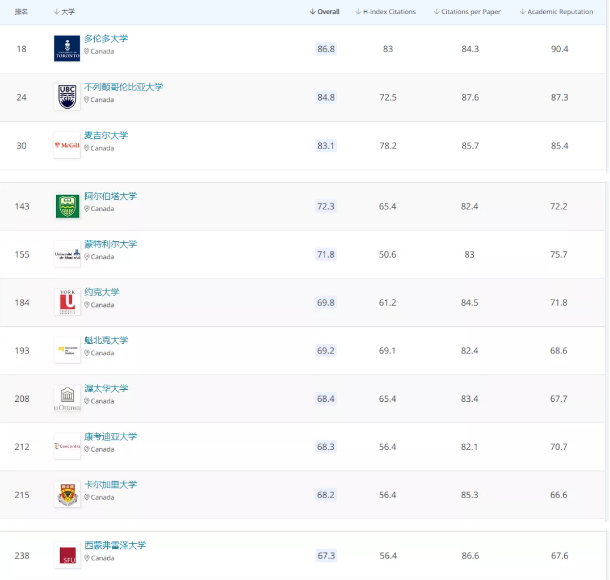Open 西蒙弗雷泽大学 university link
This screenshot has width=610, height=580.
[115, 545]
